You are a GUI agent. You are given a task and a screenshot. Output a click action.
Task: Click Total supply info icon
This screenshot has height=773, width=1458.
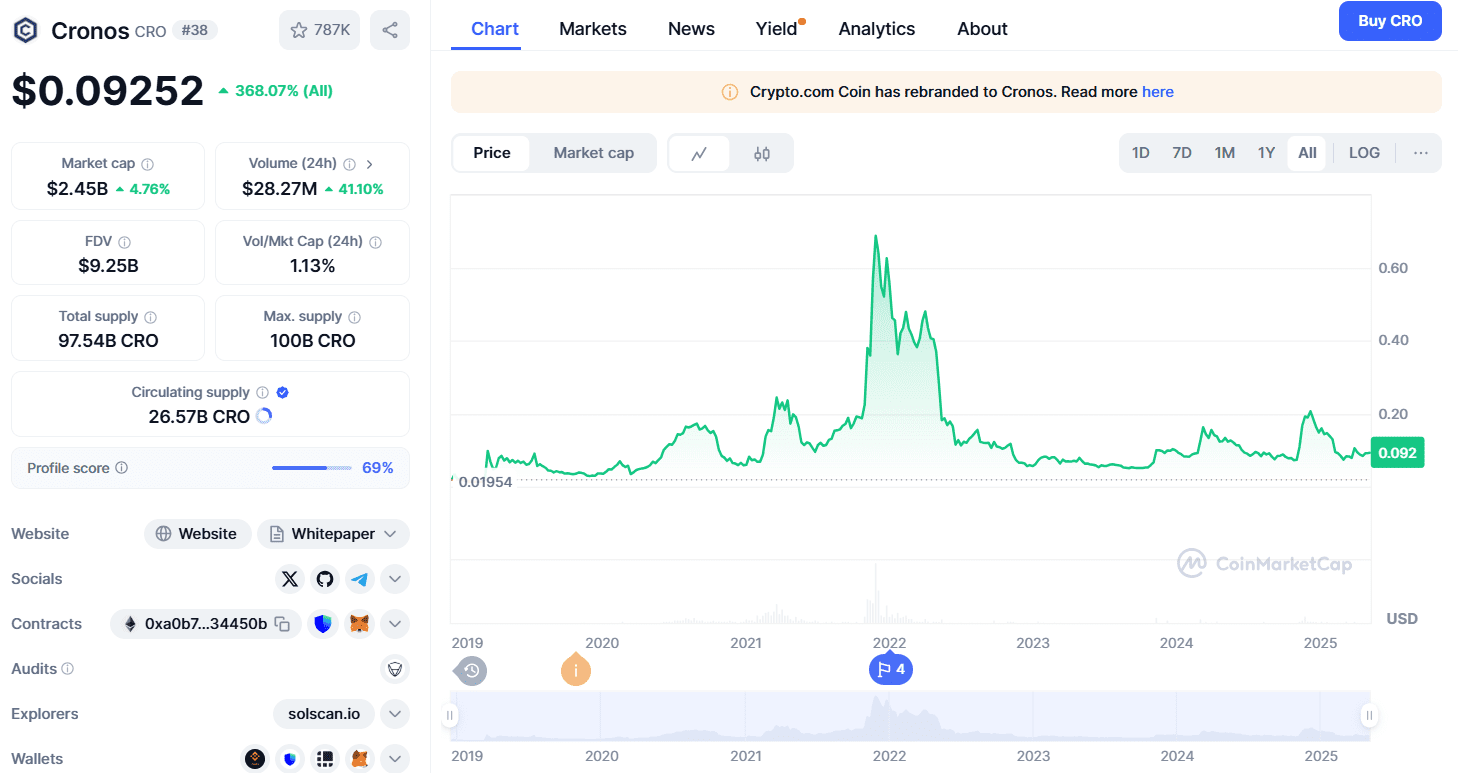(x=151, y=317)
